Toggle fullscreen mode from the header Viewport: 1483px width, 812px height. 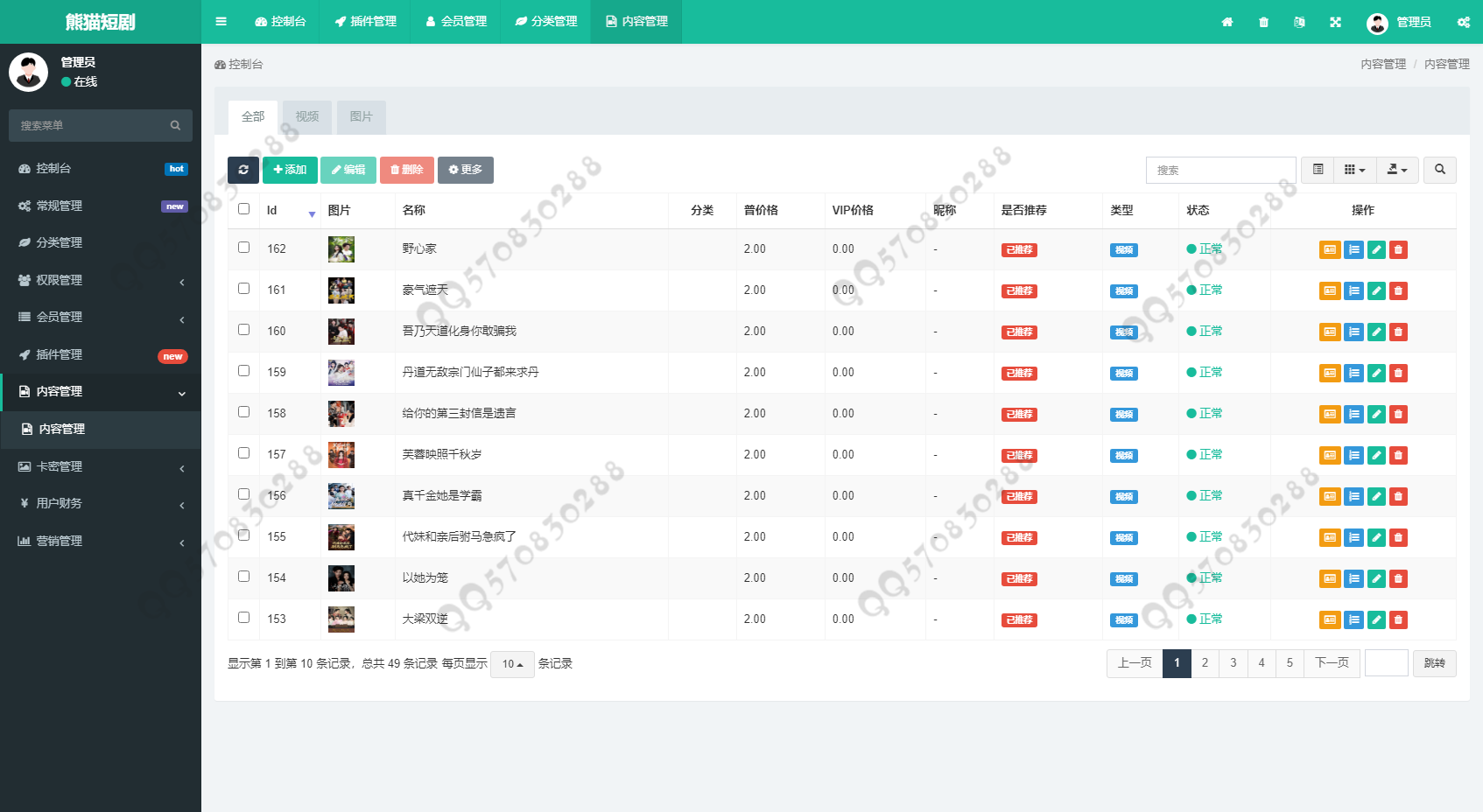pyautogui.click(x=1335, y=22)
